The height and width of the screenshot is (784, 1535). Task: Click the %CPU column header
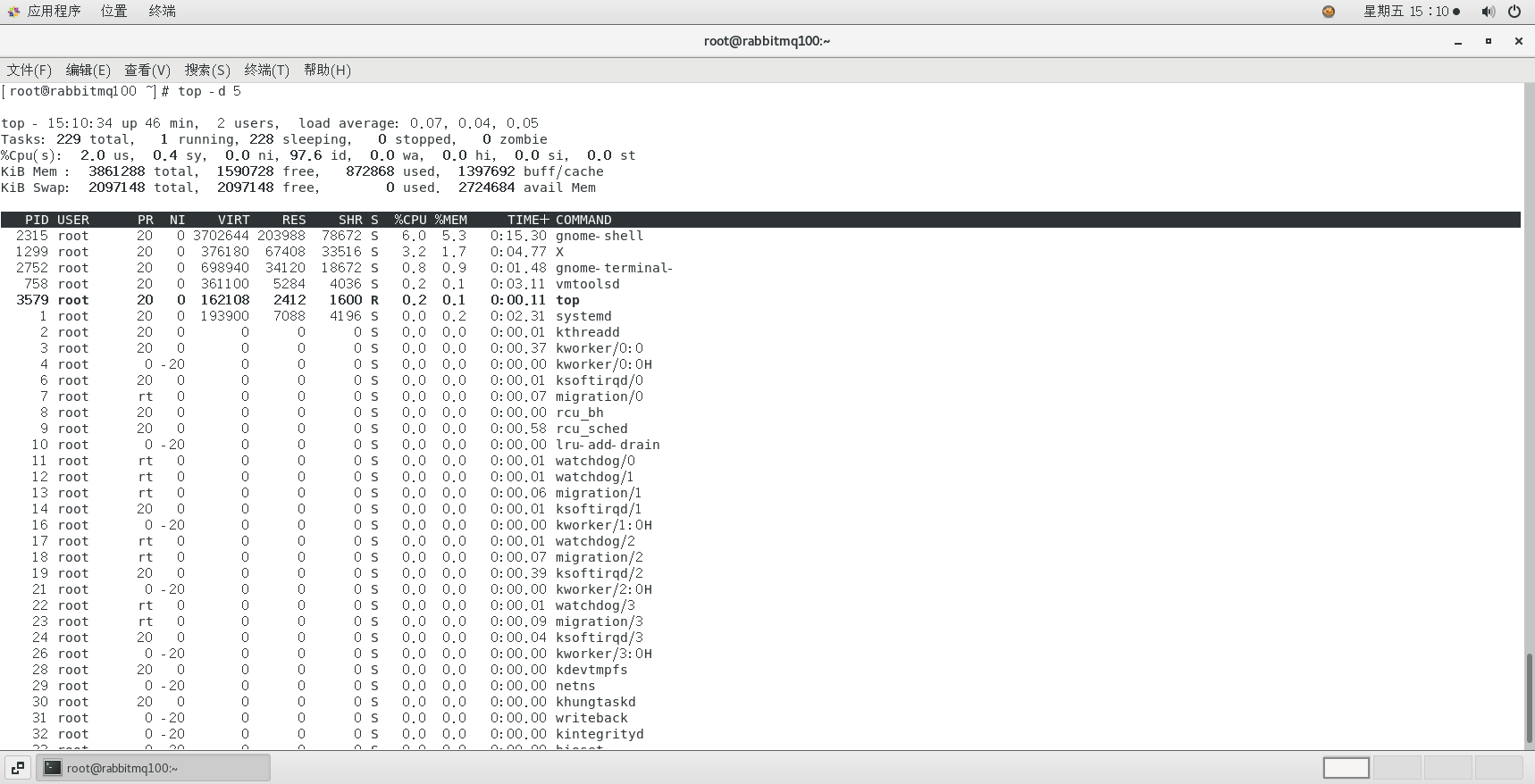pos(410,220)
